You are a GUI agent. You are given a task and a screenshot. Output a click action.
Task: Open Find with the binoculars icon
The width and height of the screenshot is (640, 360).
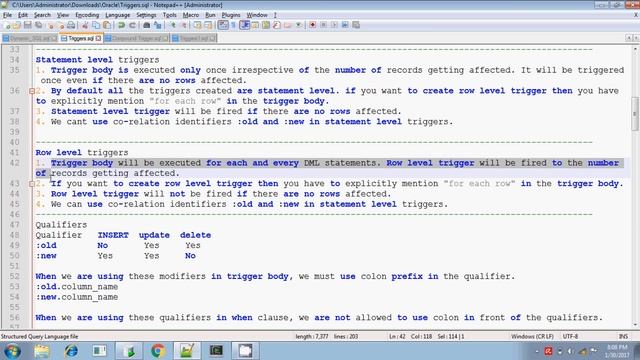[147, 25]
